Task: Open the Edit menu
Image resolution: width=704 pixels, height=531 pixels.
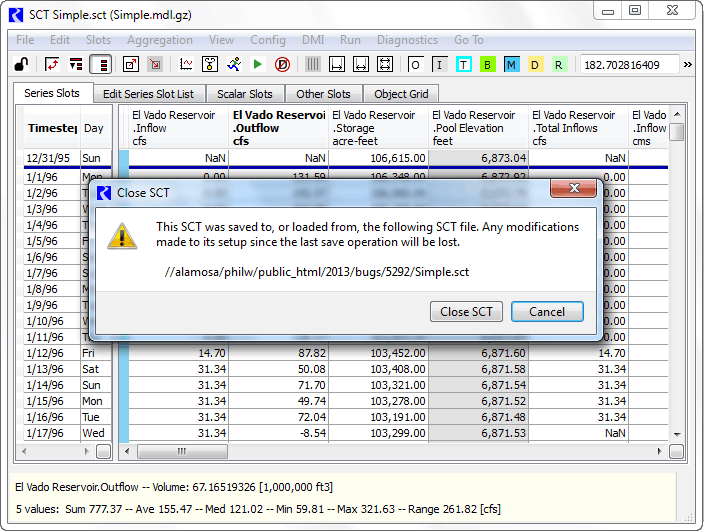Action: click(x=60, y=40)
